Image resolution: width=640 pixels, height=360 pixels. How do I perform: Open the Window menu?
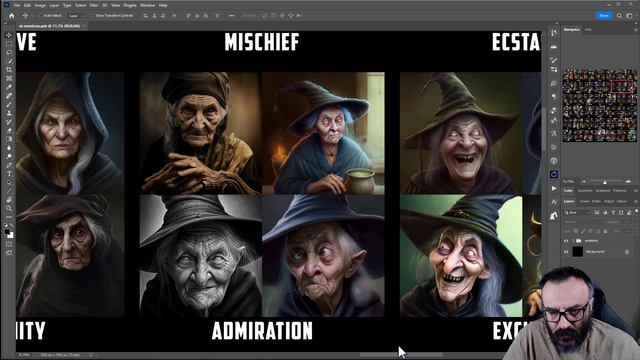pyautogui.click(x=147, y=5)
